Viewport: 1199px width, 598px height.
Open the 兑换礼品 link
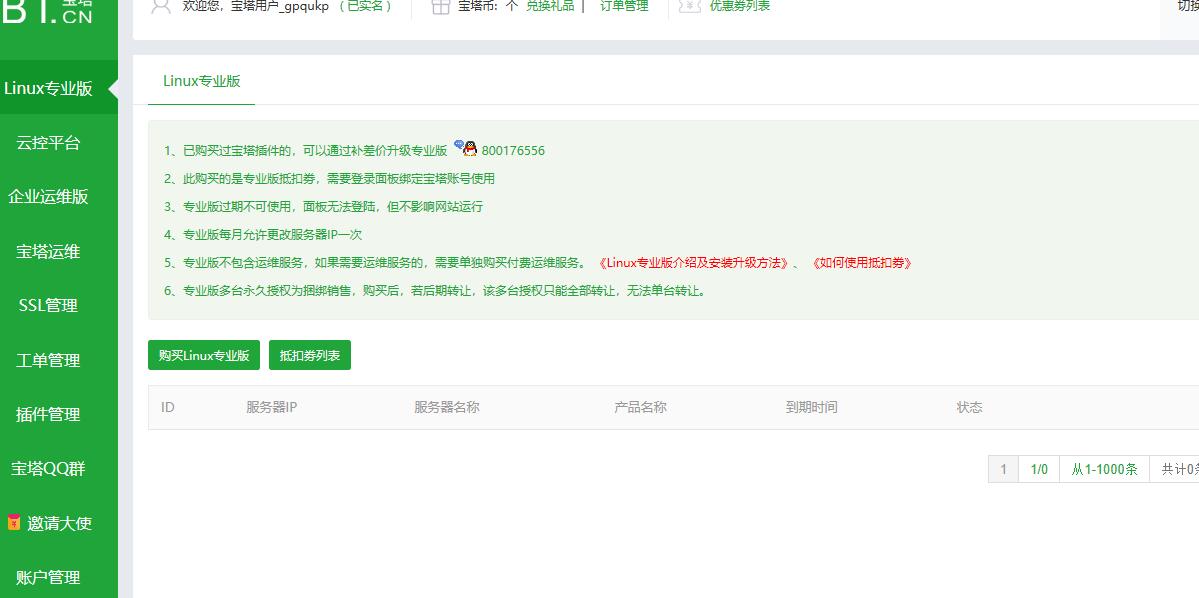click(550, 6)
